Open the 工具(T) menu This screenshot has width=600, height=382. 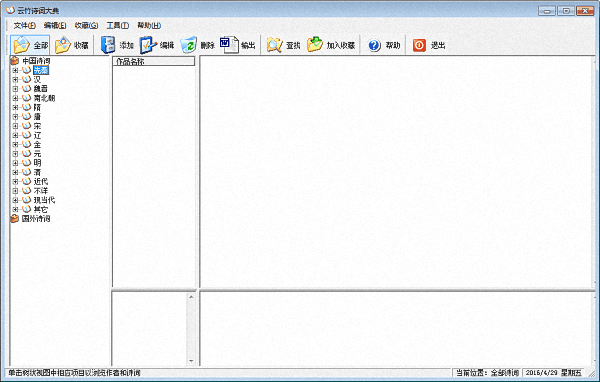[x=117, y=25]
